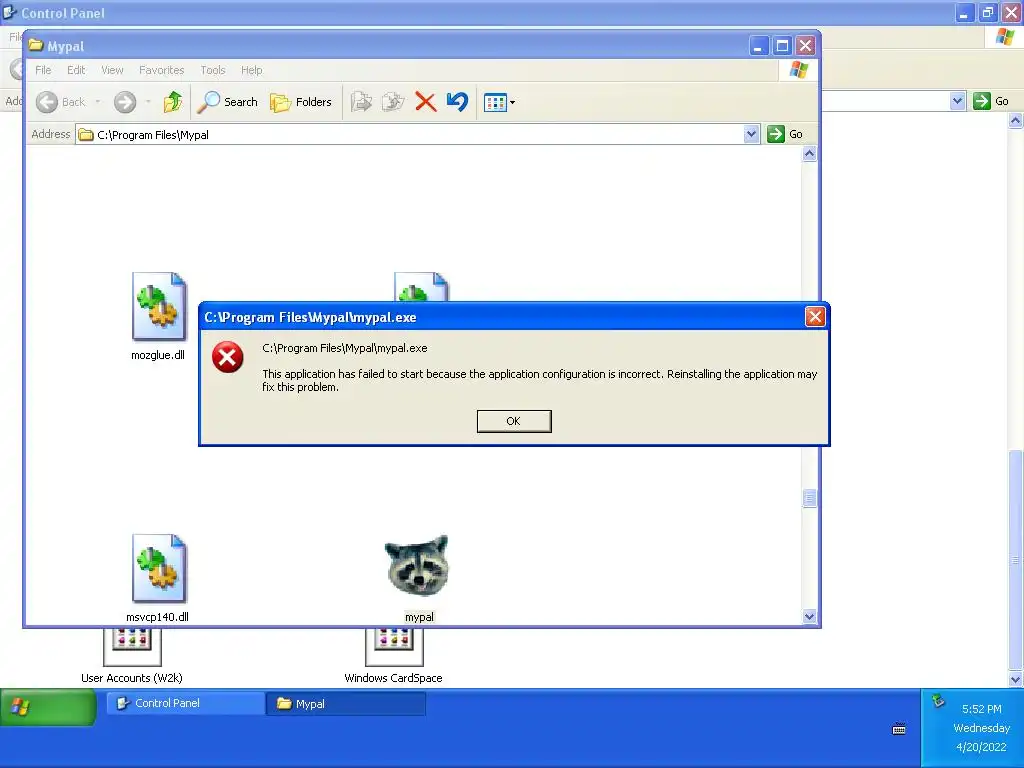Open Windows CardSpace in Control Panel
This screenshot has width=1024, height=768.
394,656
